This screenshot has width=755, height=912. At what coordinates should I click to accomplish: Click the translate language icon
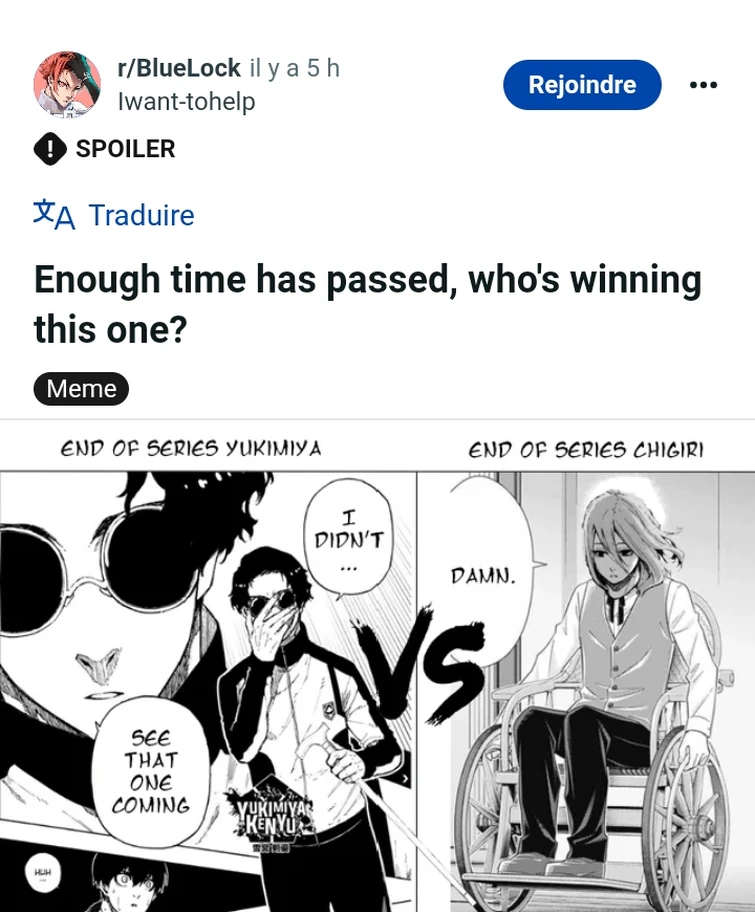[x=54, y=215]
